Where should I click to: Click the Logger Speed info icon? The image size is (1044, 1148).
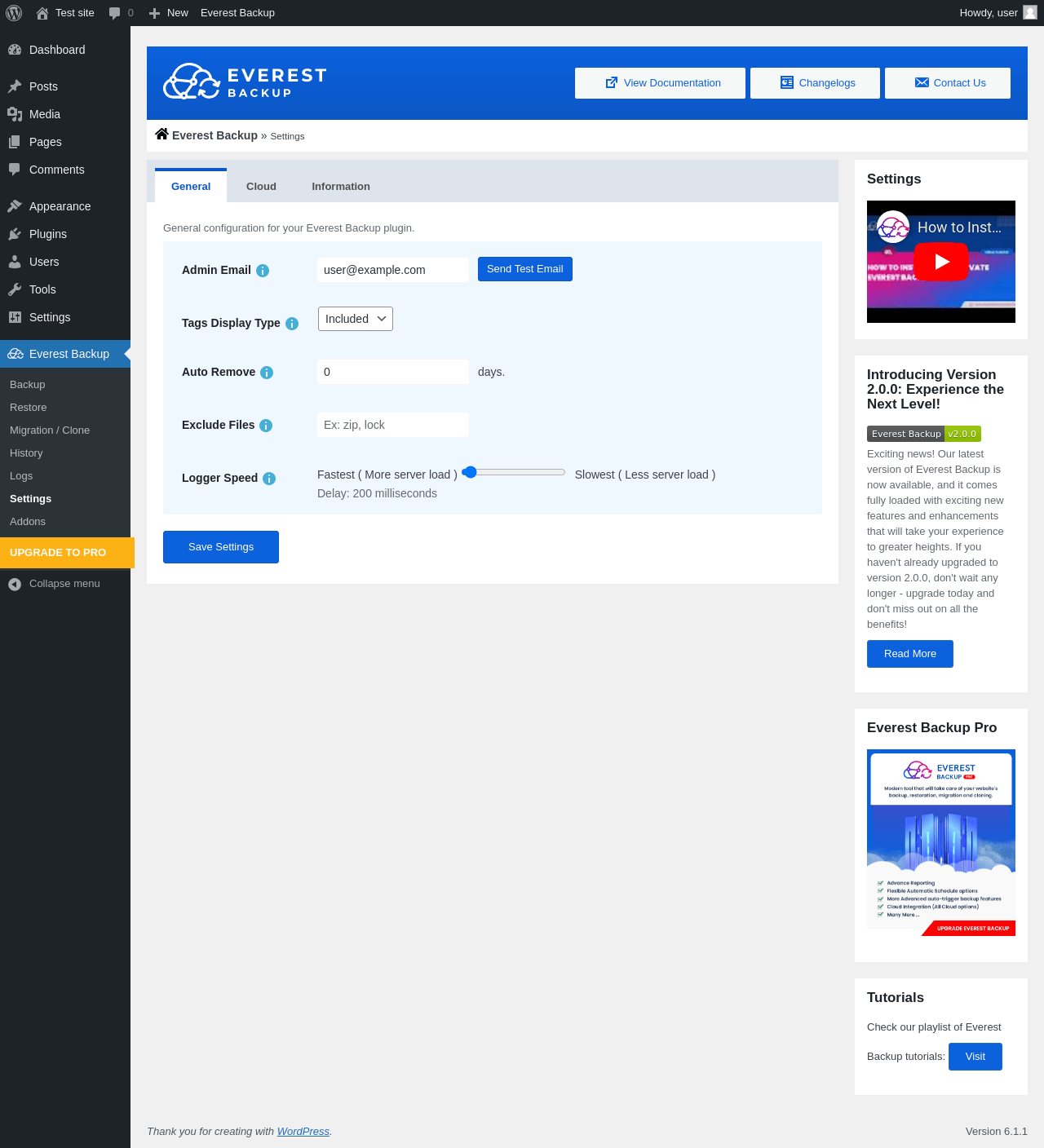(x=269, y=479)
